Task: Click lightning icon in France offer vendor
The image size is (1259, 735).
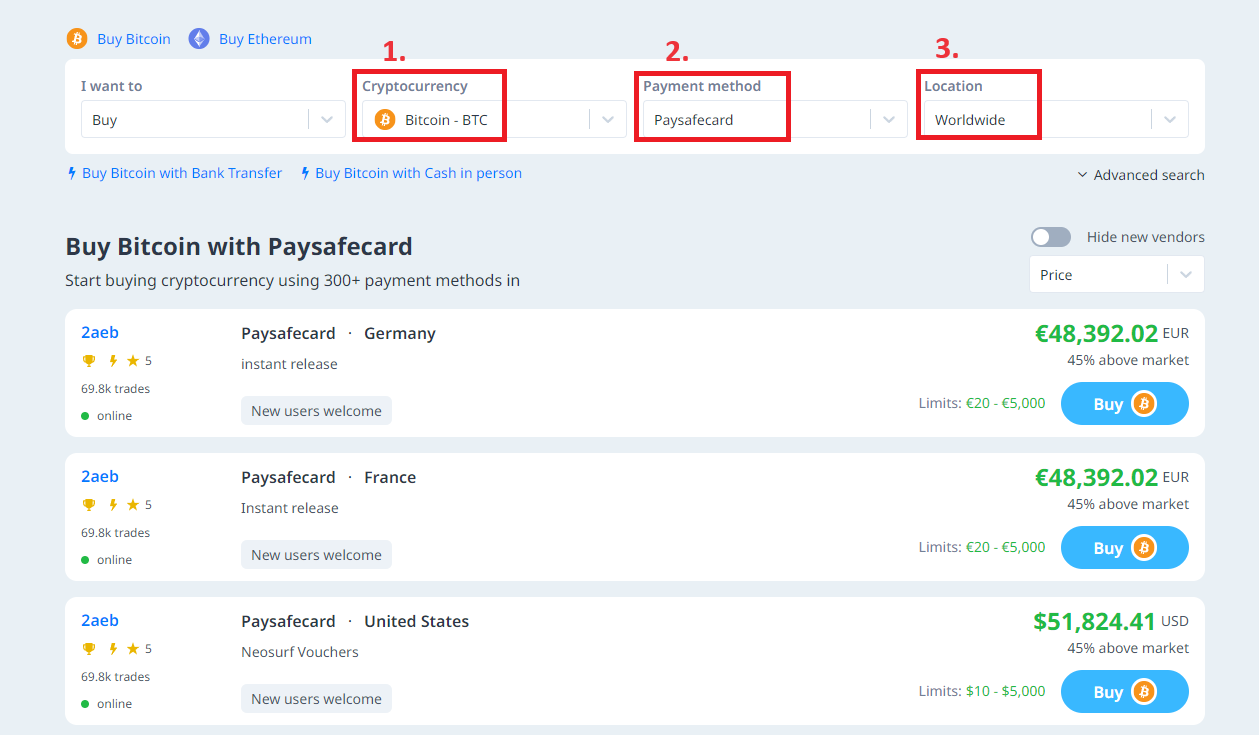Action: point(113,505)
